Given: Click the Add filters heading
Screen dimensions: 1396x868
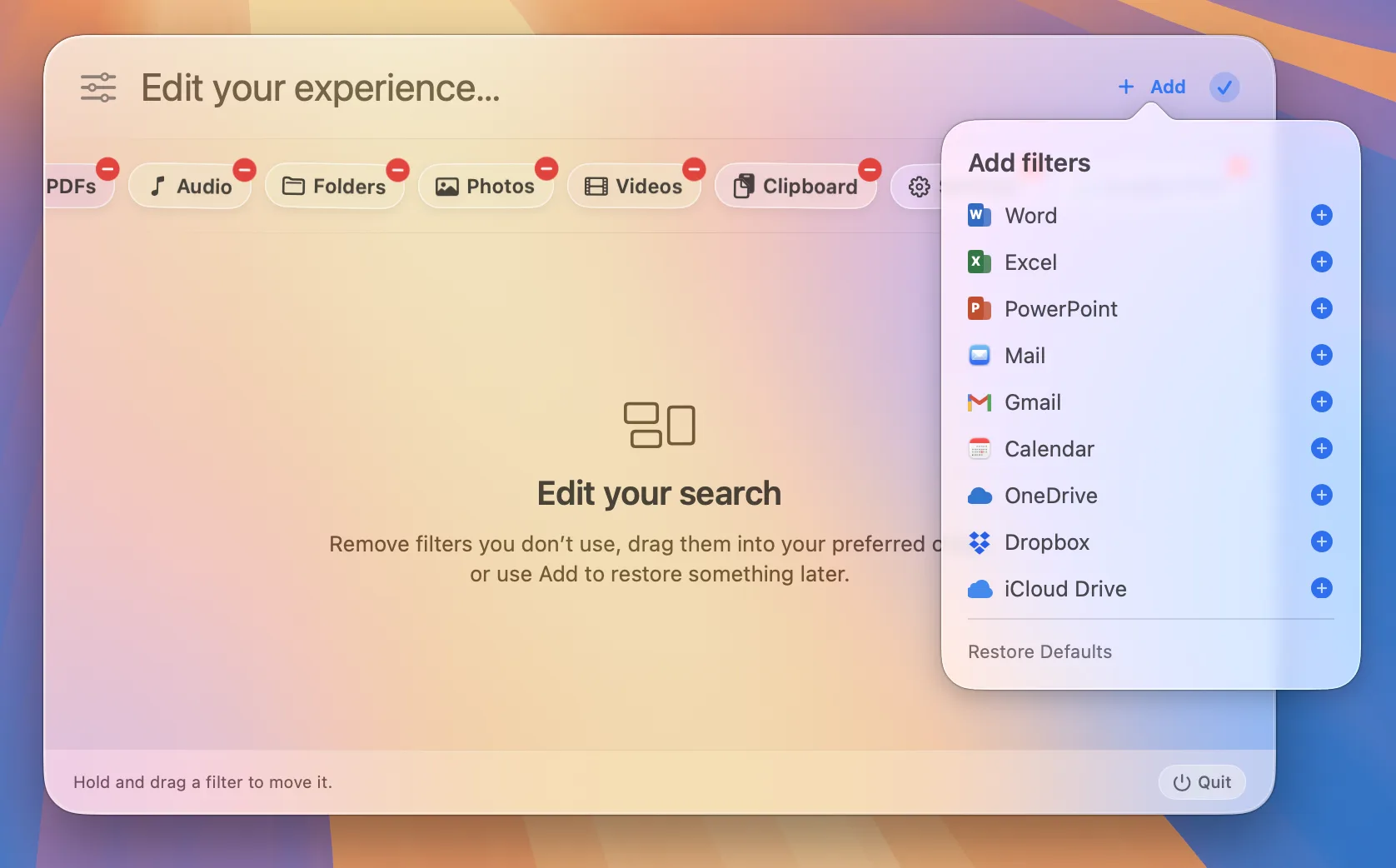Looking at the screenshot, I should coord(1030,162).
